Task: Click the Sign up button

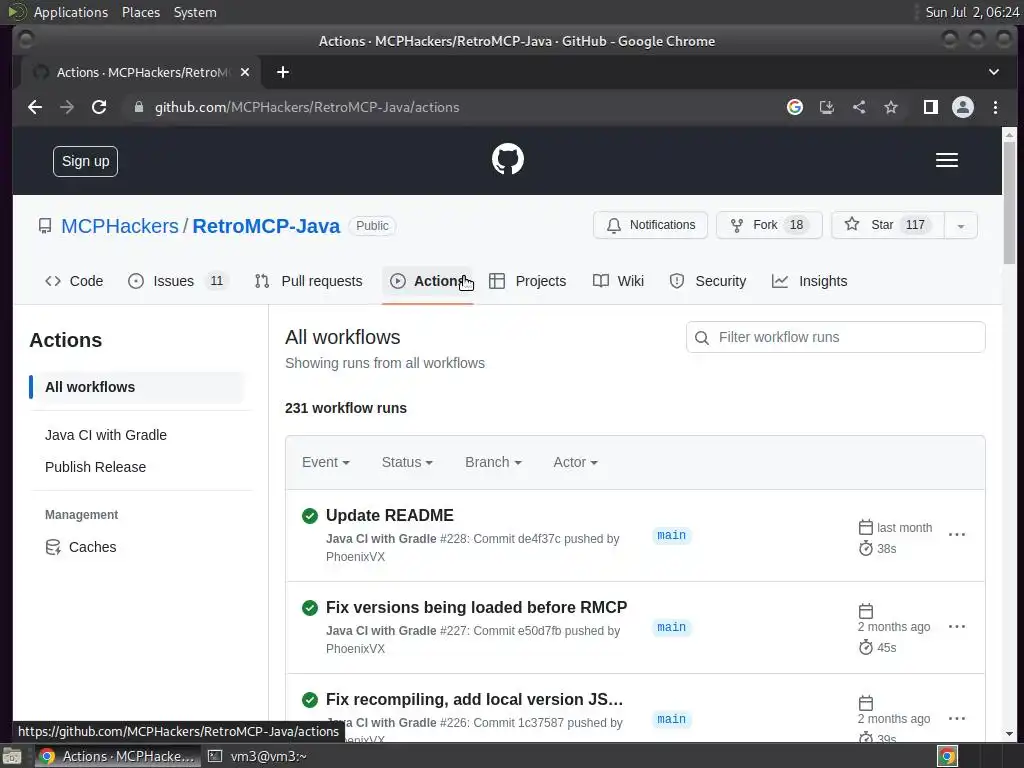Action: tap(86, 161)
